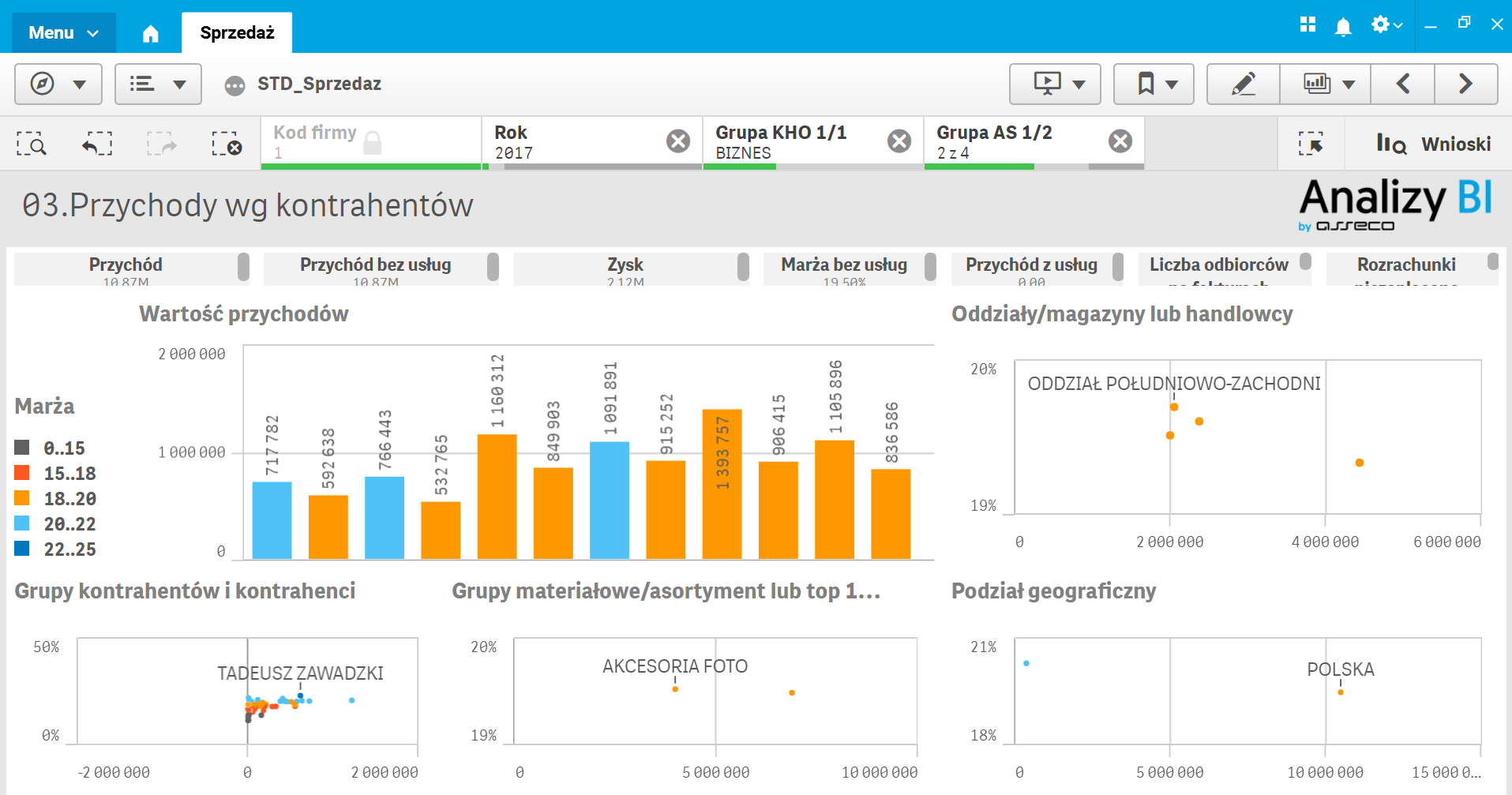
Task: Select the bar labeled 766 443
Action: tap(385, 518)
